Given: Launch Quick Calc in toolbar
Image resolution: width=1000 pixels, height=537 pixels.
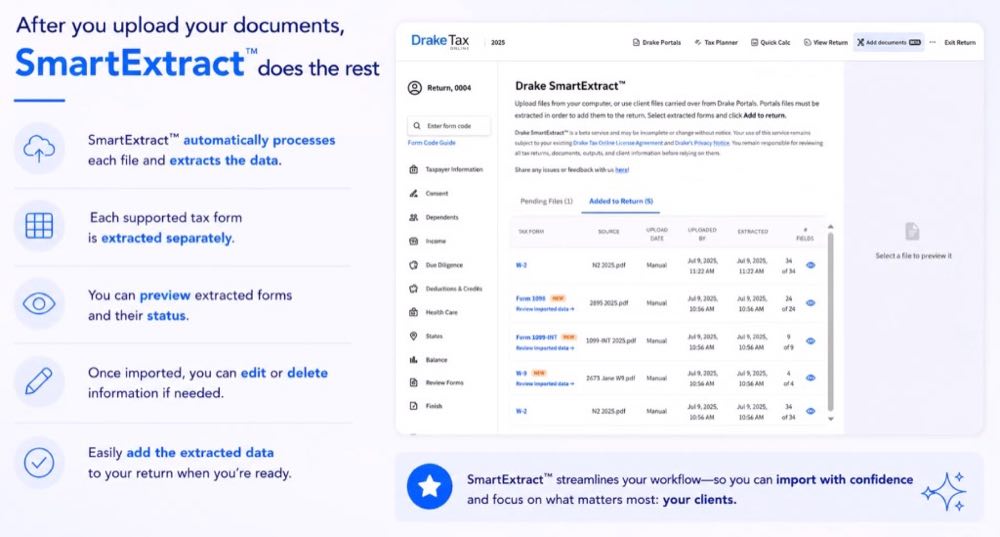Looking at the screenshot, I should pos(770,43).
